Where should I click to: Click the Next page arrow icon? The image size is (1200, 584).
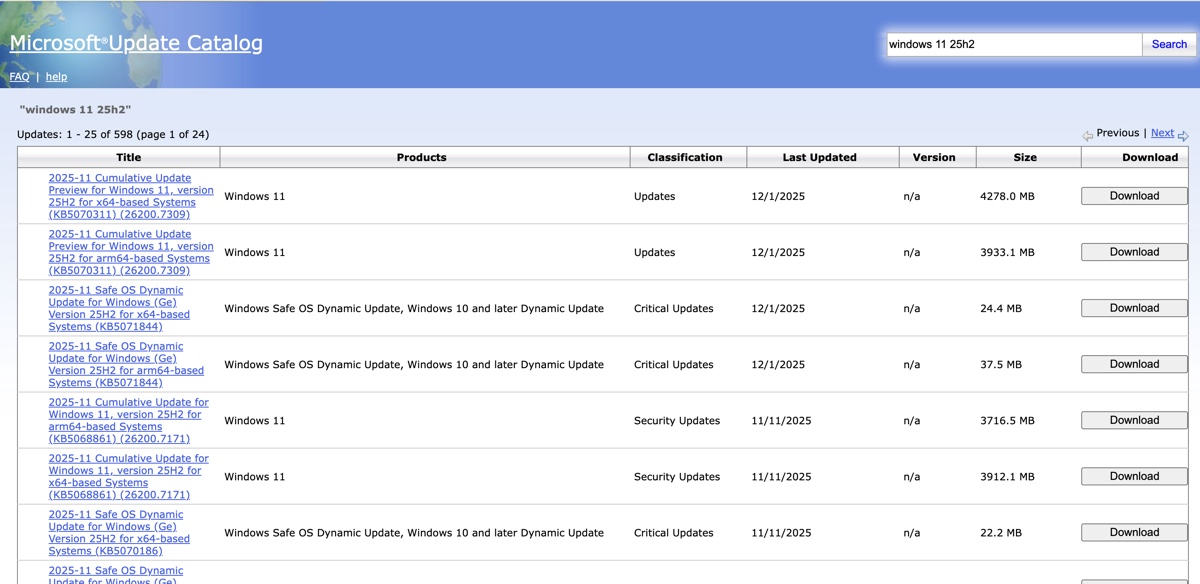(x=1184, y=134)
